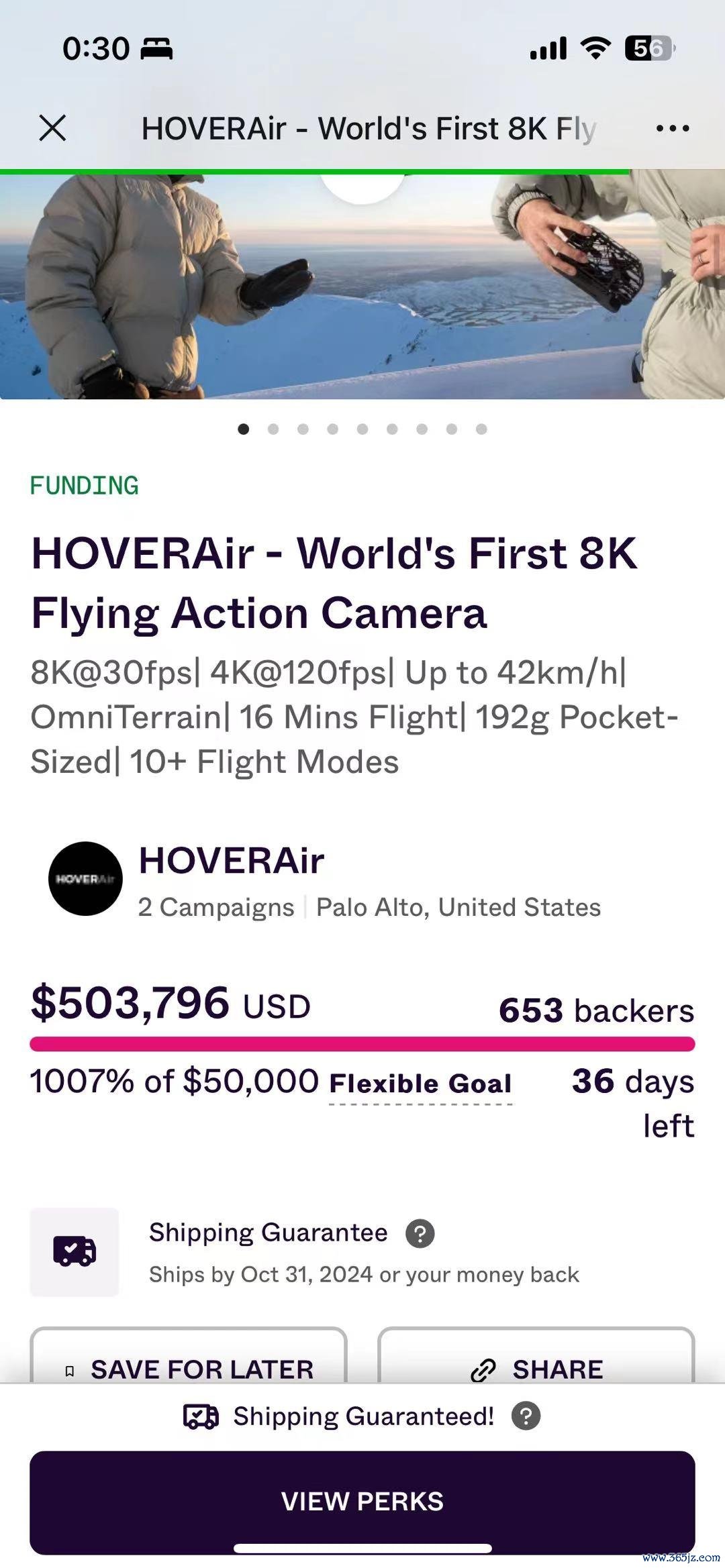Tap the shipping truck guarantee icon
725x1568 pixels.
tap(75, 1251)
